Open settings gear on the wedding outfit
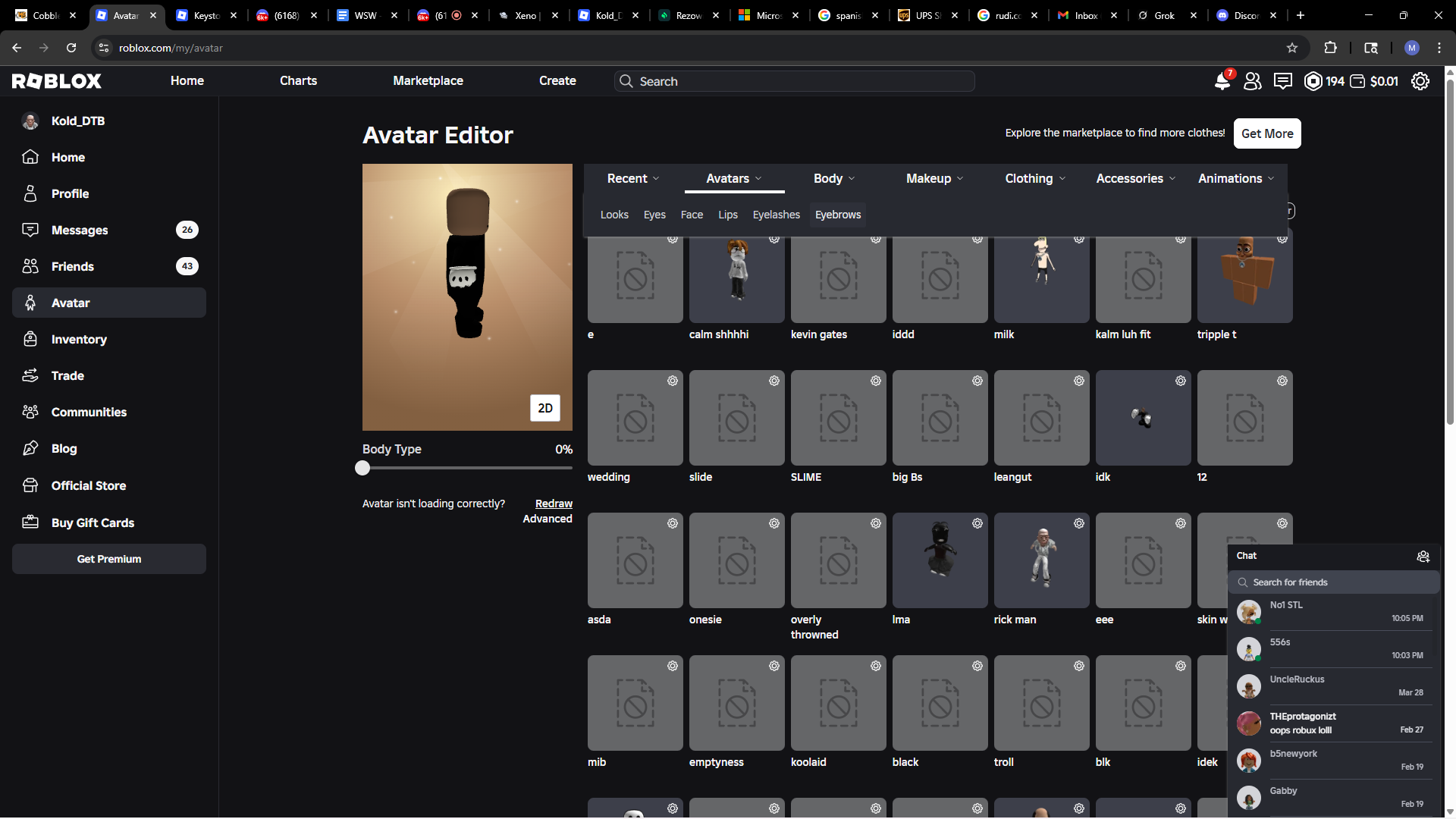The image size is (1456, 819). pyautogui.click(x=673, y=381)
